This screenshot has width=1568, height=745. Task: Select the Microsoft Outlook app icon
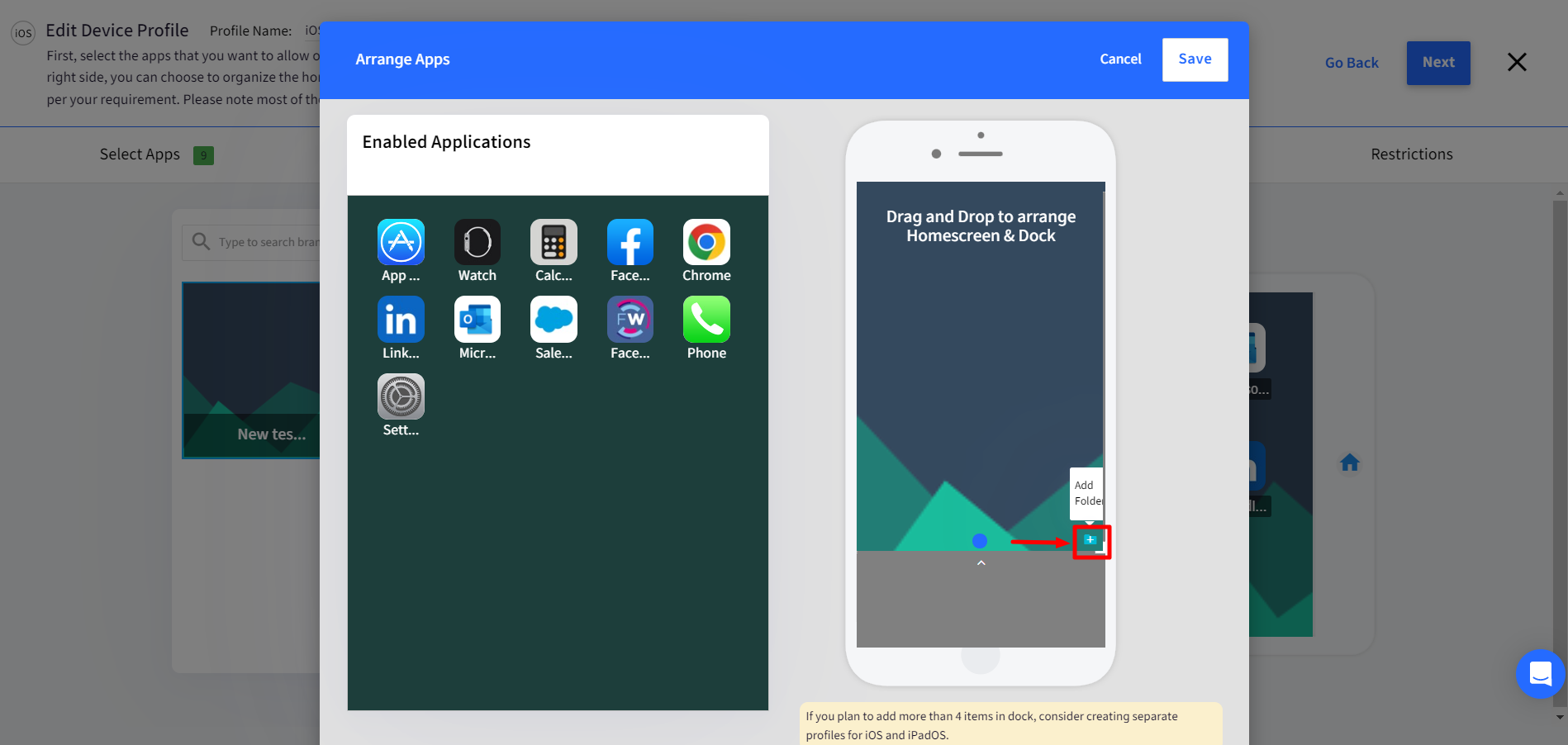pyautogui.click(x=478, y=320)
